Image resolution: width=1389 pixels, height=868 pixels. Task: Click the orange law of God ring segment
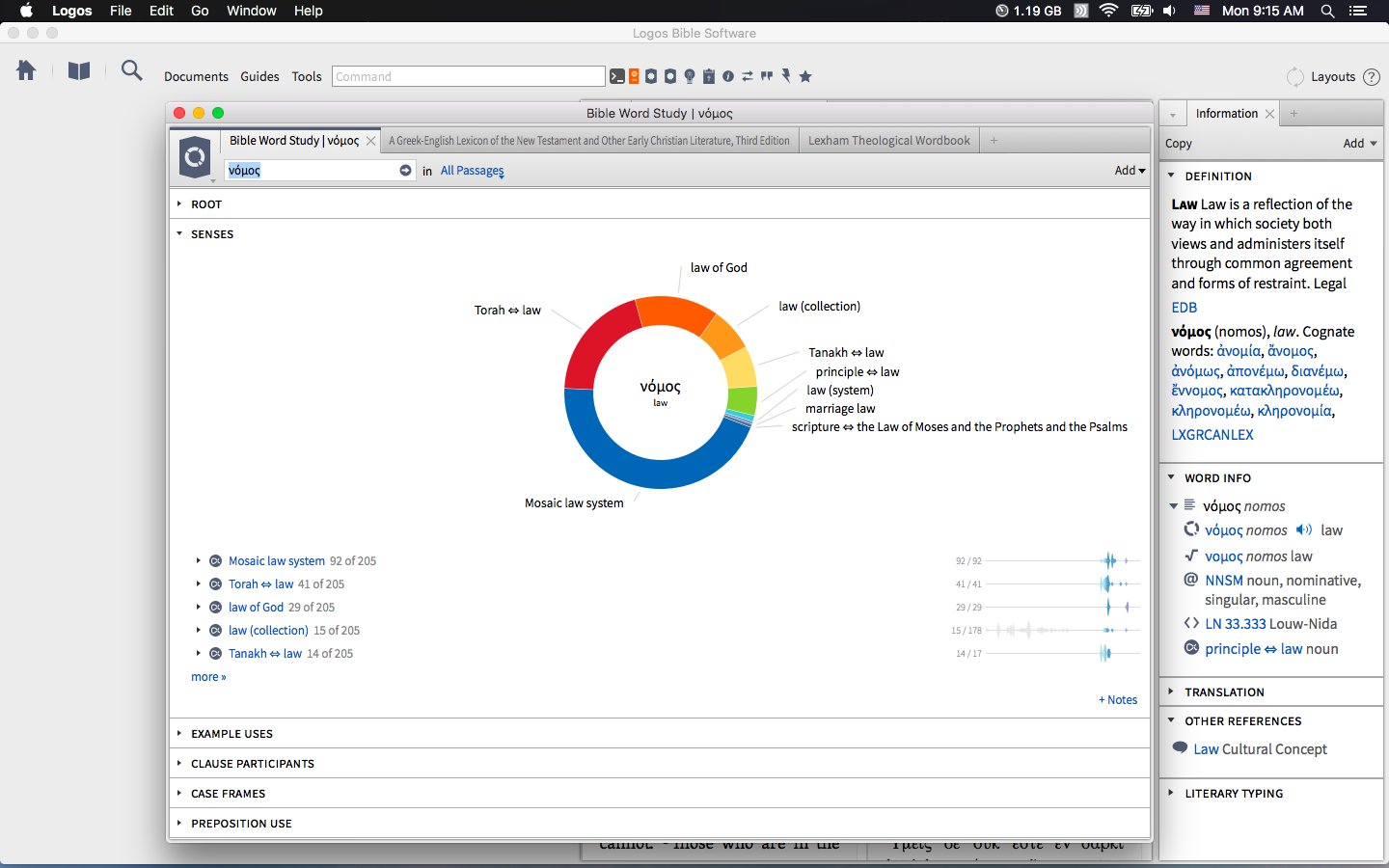pos(676,313)
